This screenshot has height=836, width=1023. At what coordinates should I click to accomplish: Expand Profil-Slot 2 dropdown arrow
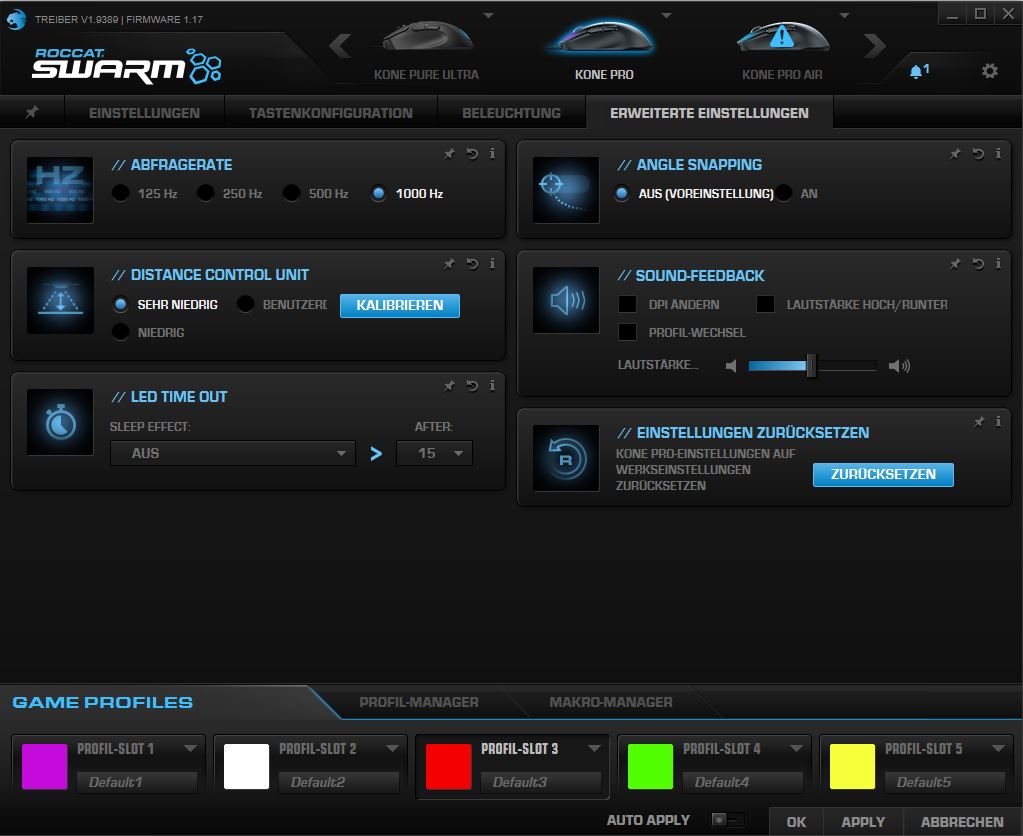coord(392,749)
